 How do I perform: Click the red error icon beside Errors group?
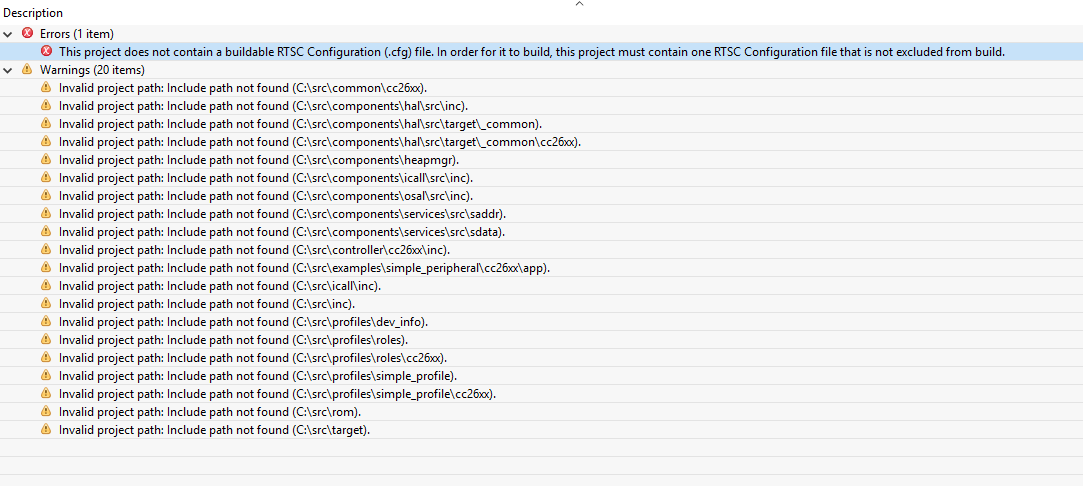point(27,34)
